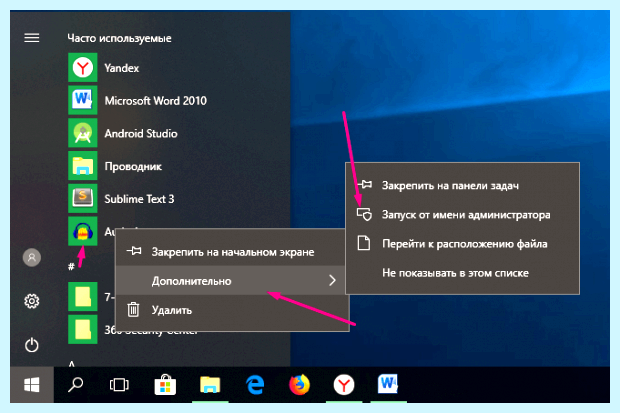Viewport: 620px width, 413px height.
Task: Click the # section letter header
Action: [71, 267]
